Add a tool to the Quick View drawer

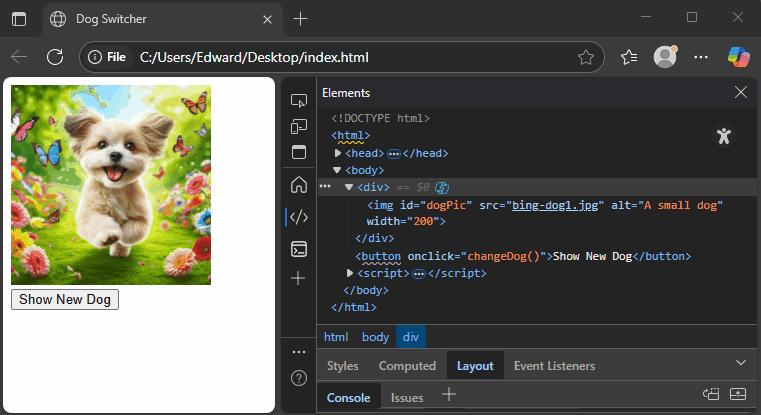tap(449, 394)
